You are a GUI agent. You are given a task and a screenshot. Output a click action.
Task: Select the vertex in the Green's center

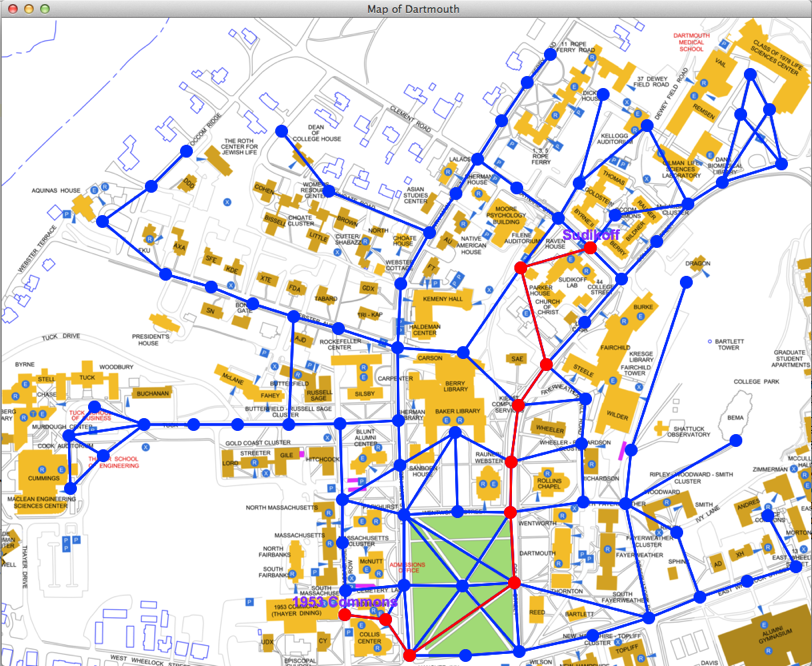pos(462,586)
